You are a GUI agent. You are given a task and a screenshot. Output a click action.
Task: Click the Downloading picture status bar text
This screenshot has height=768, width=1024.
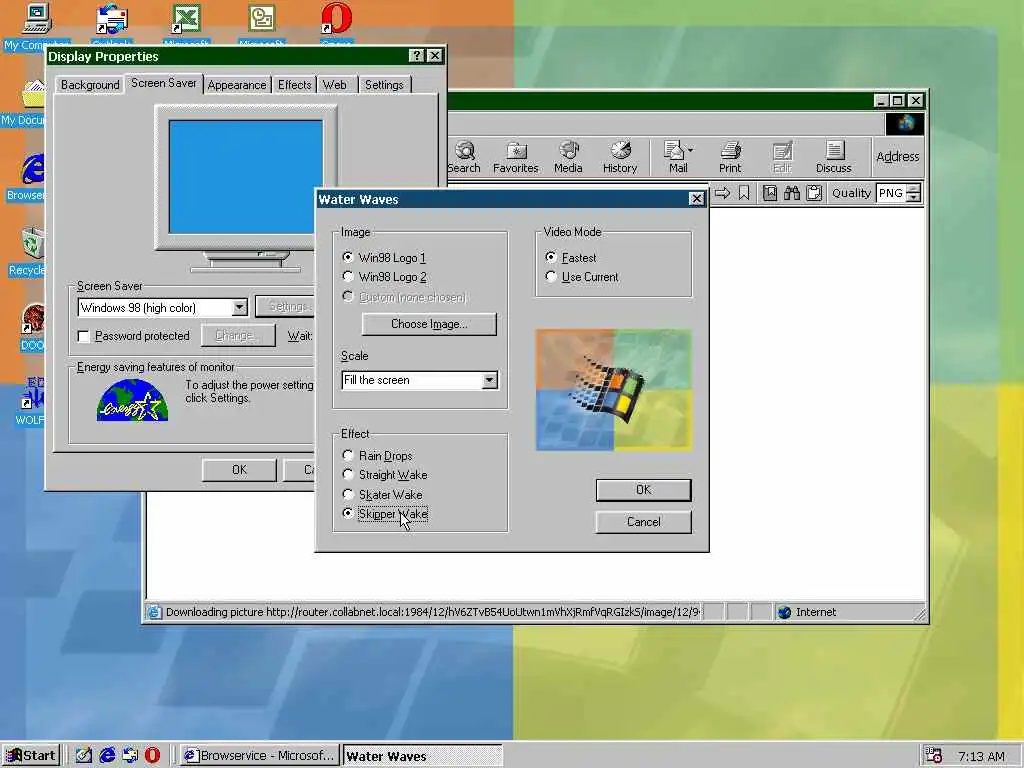pyautogui.click(x=434, y=612)
